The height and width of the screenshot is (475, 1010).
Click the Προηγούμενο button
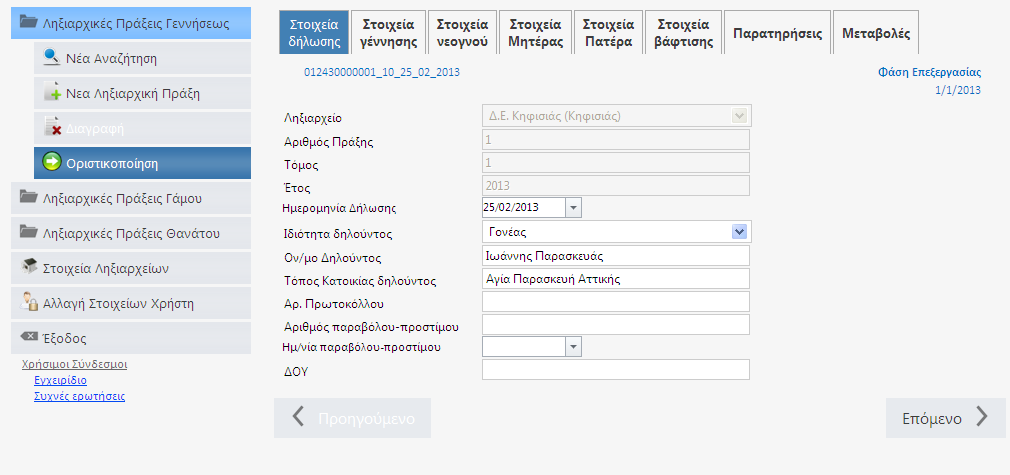(x=352, y=418)
